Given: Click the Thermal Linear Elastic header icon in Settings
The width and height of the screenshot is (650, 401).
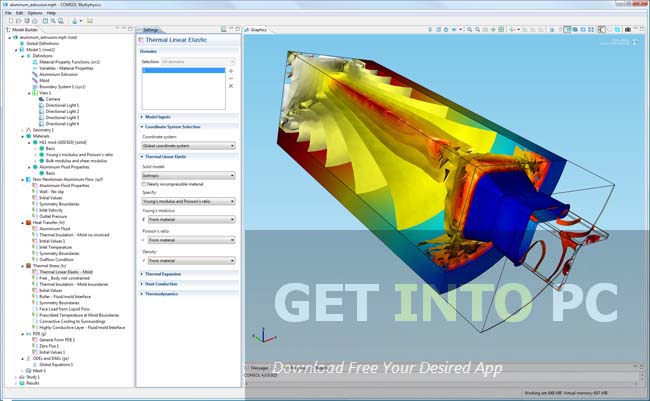Looking at the screenshot, I should (141, 40).
